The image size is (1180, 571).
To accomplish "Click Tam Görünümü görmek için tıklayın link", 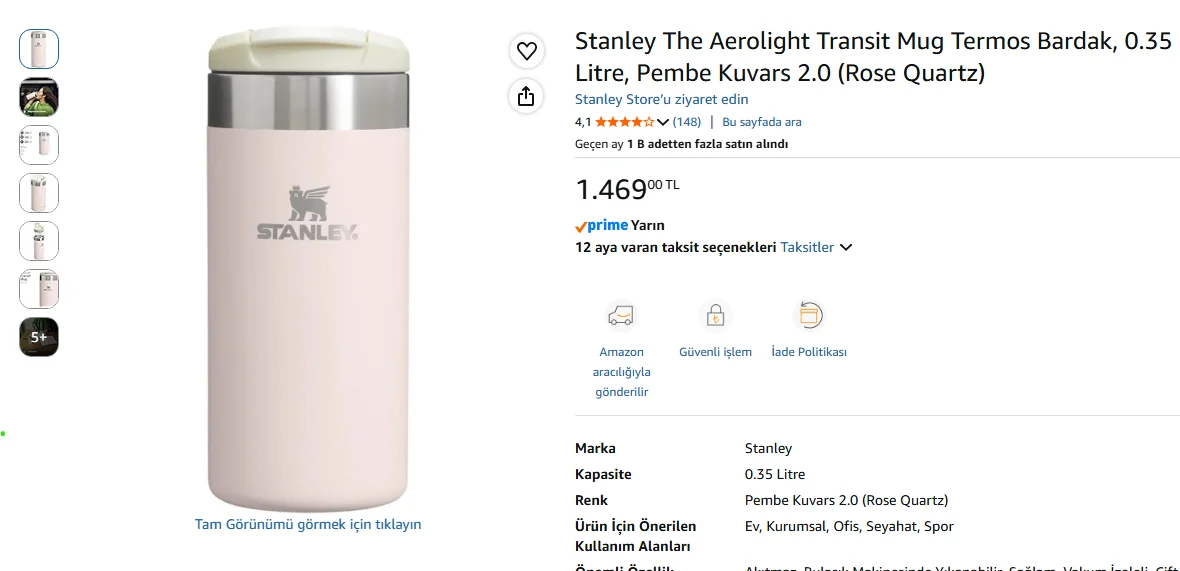I will coord(308,524).
